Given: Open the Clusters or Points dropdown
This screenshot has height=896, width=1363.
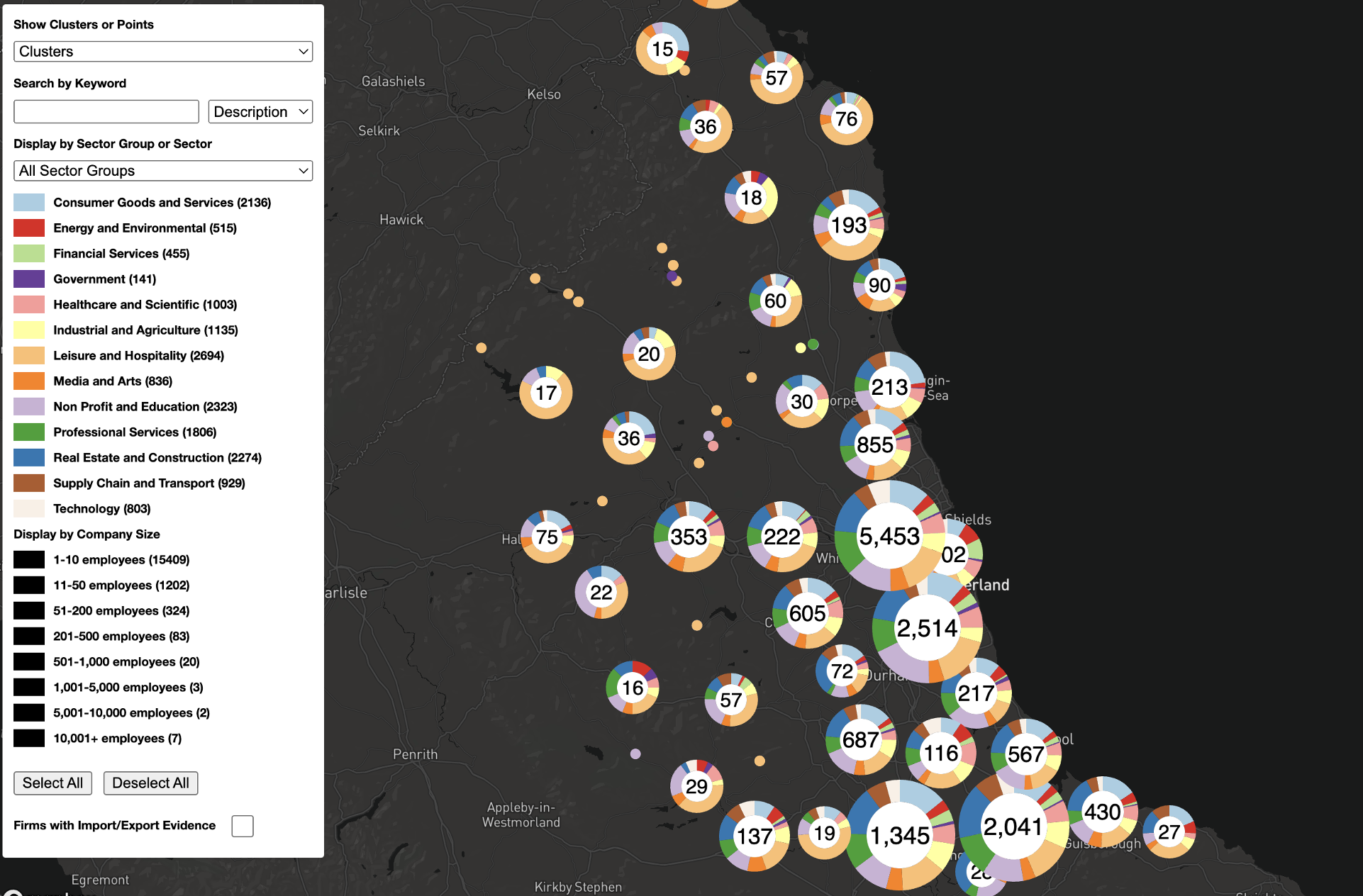Looking at the screenshot, I should [x=163, y=51].
